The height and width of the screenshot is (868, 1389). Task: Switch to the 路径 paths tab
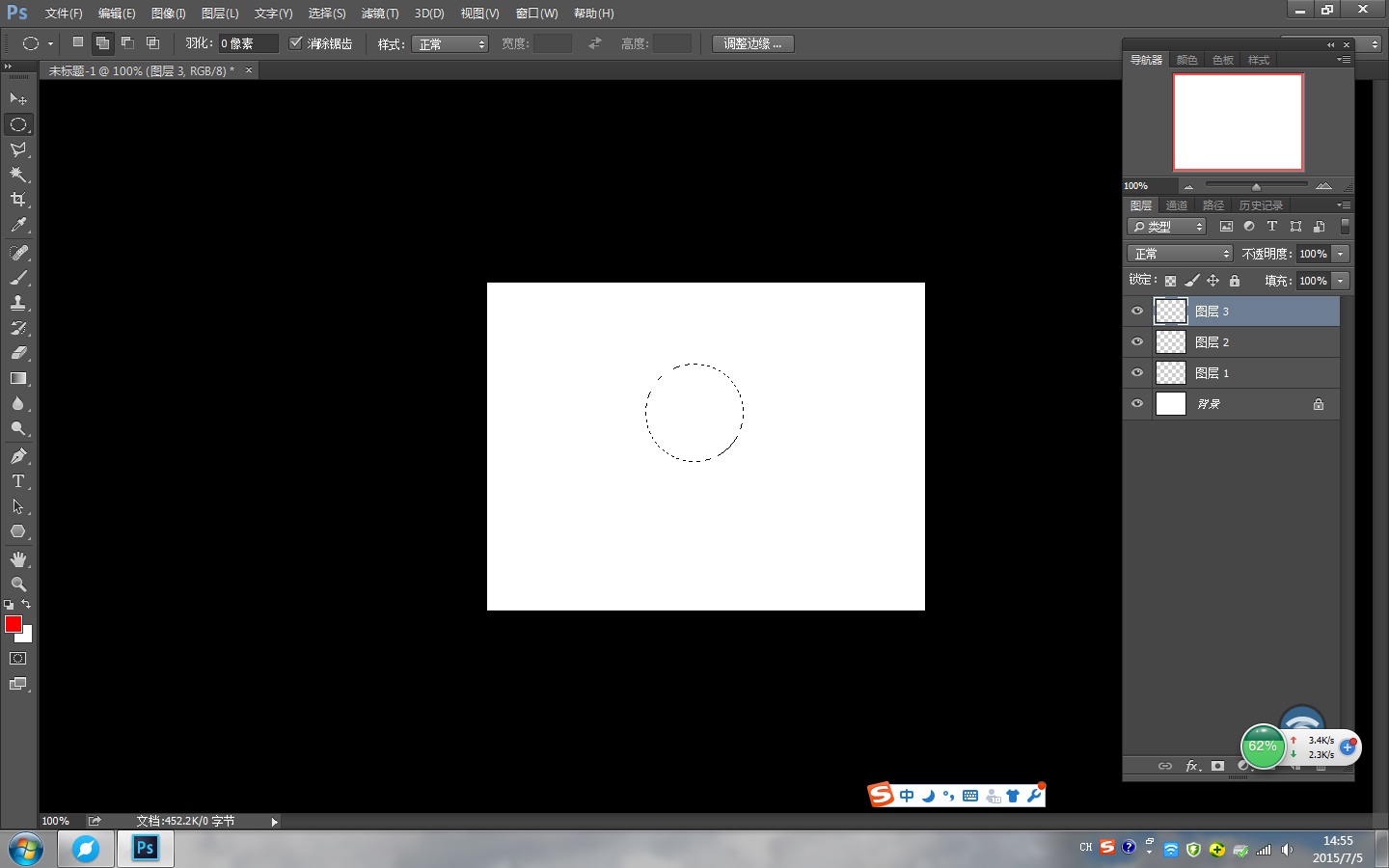(x=1213, y=205)
